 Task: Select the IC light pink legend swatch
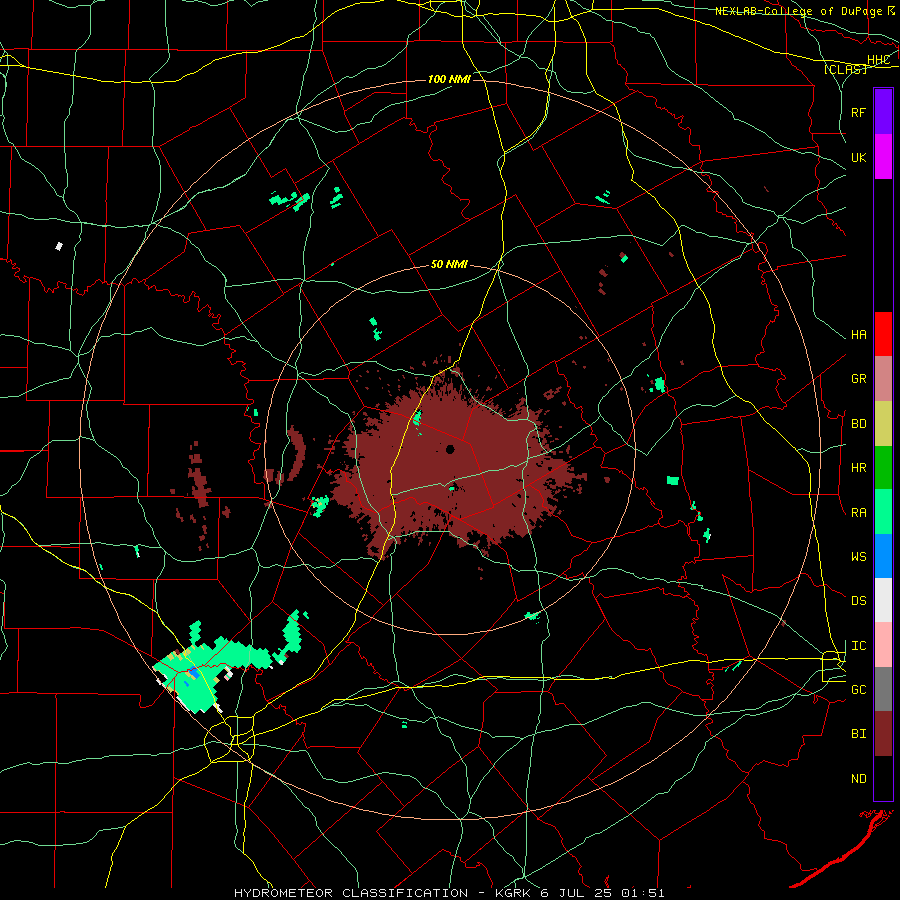(x=883, y=645)
